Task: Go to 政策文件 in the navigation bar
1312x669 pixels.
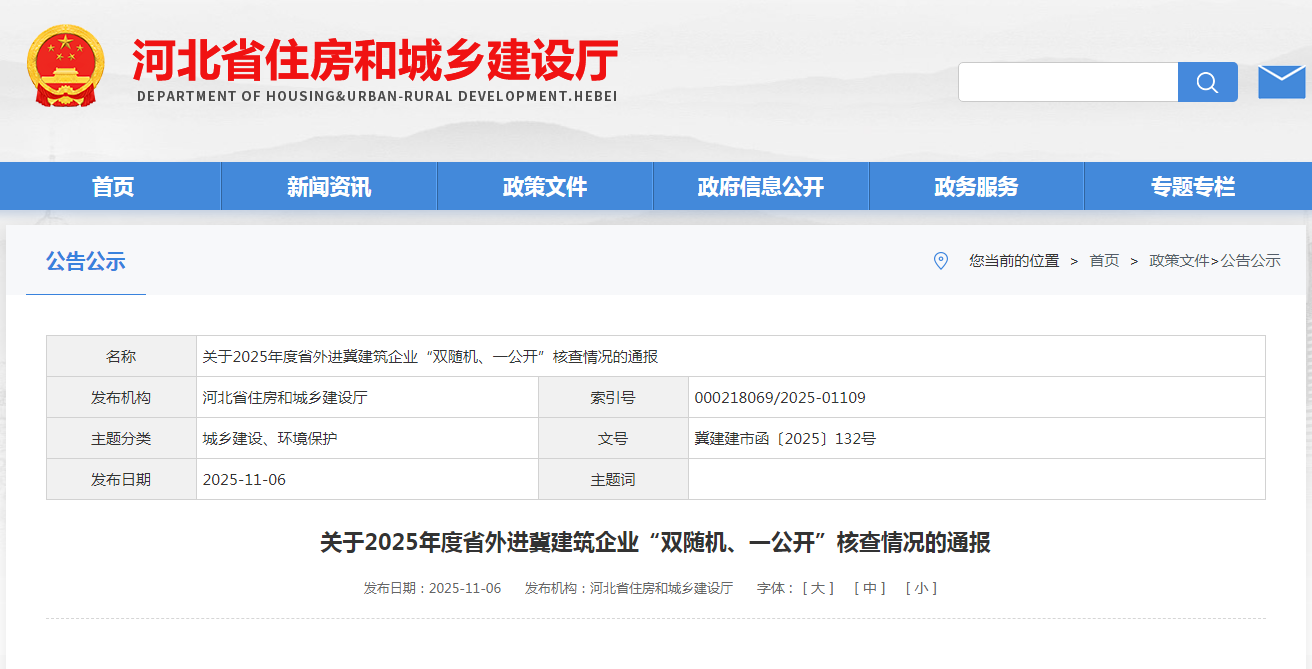Action: [545, 187]
